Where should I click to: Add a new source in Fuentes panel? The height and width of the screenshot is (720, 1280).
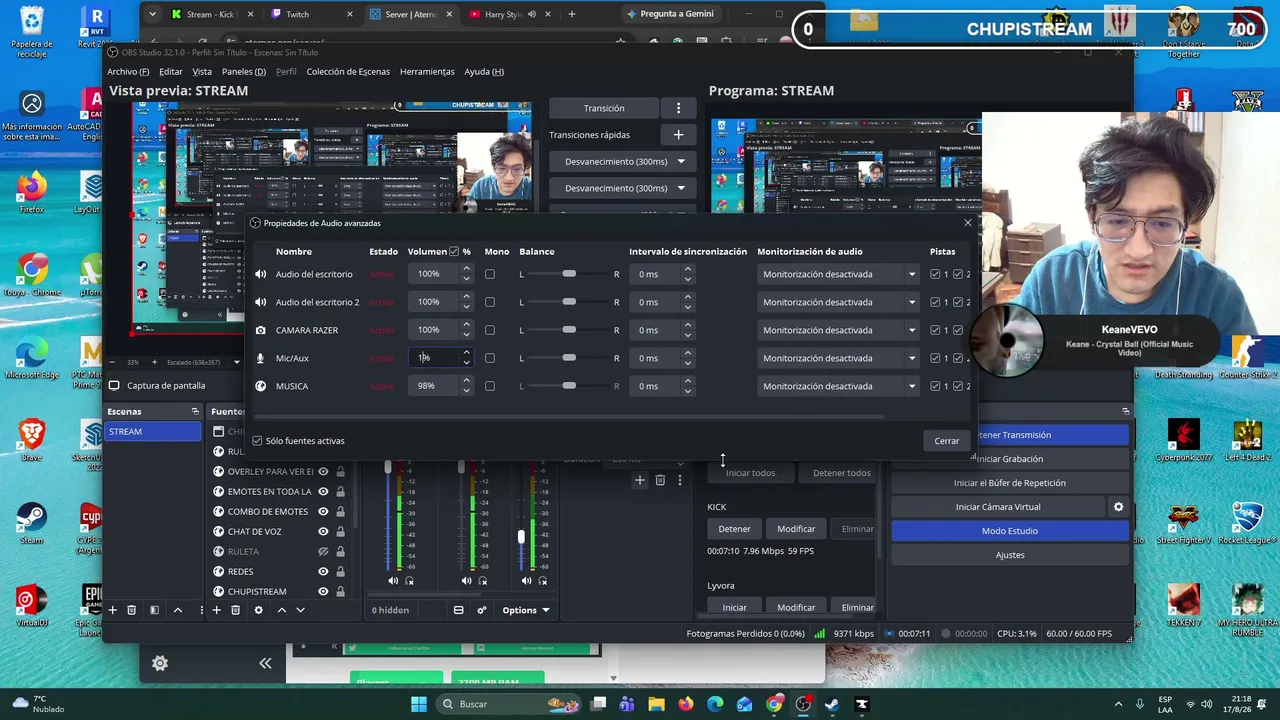click(x=216, y=610)
